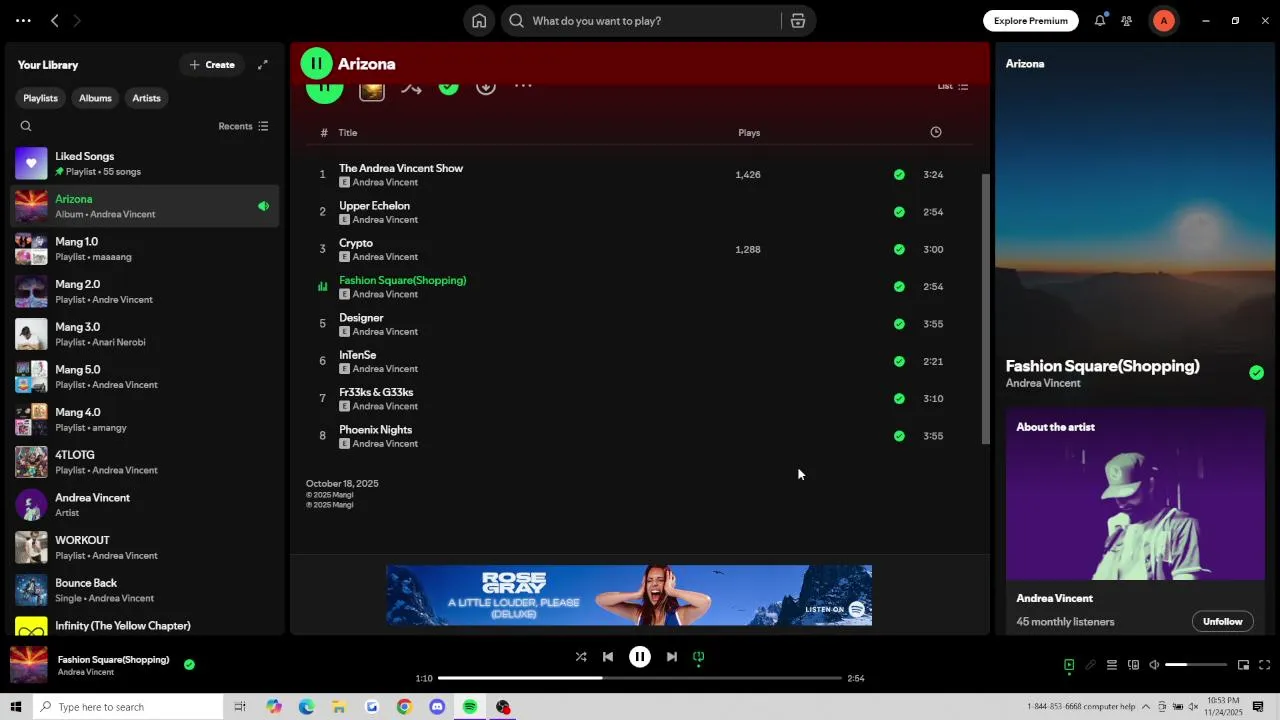
Task: Connect to a device
Action: click(x=1133, y=665)
